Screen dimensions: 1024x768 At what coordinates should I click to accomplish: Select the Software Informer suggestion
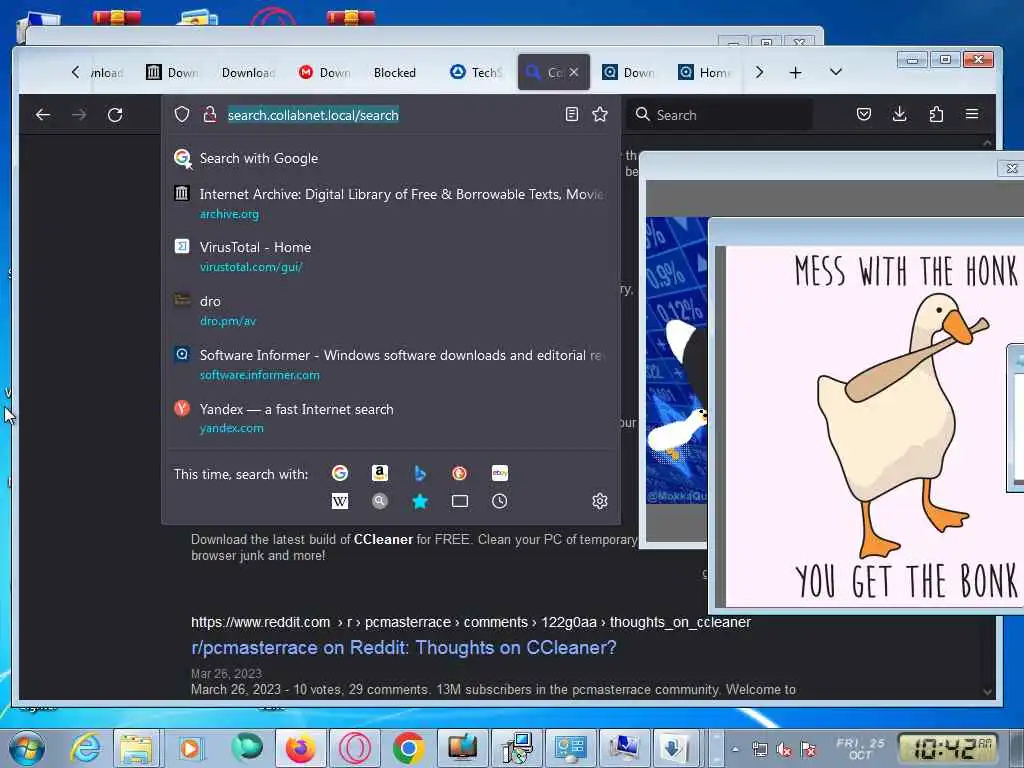click(x=391, y=364)
